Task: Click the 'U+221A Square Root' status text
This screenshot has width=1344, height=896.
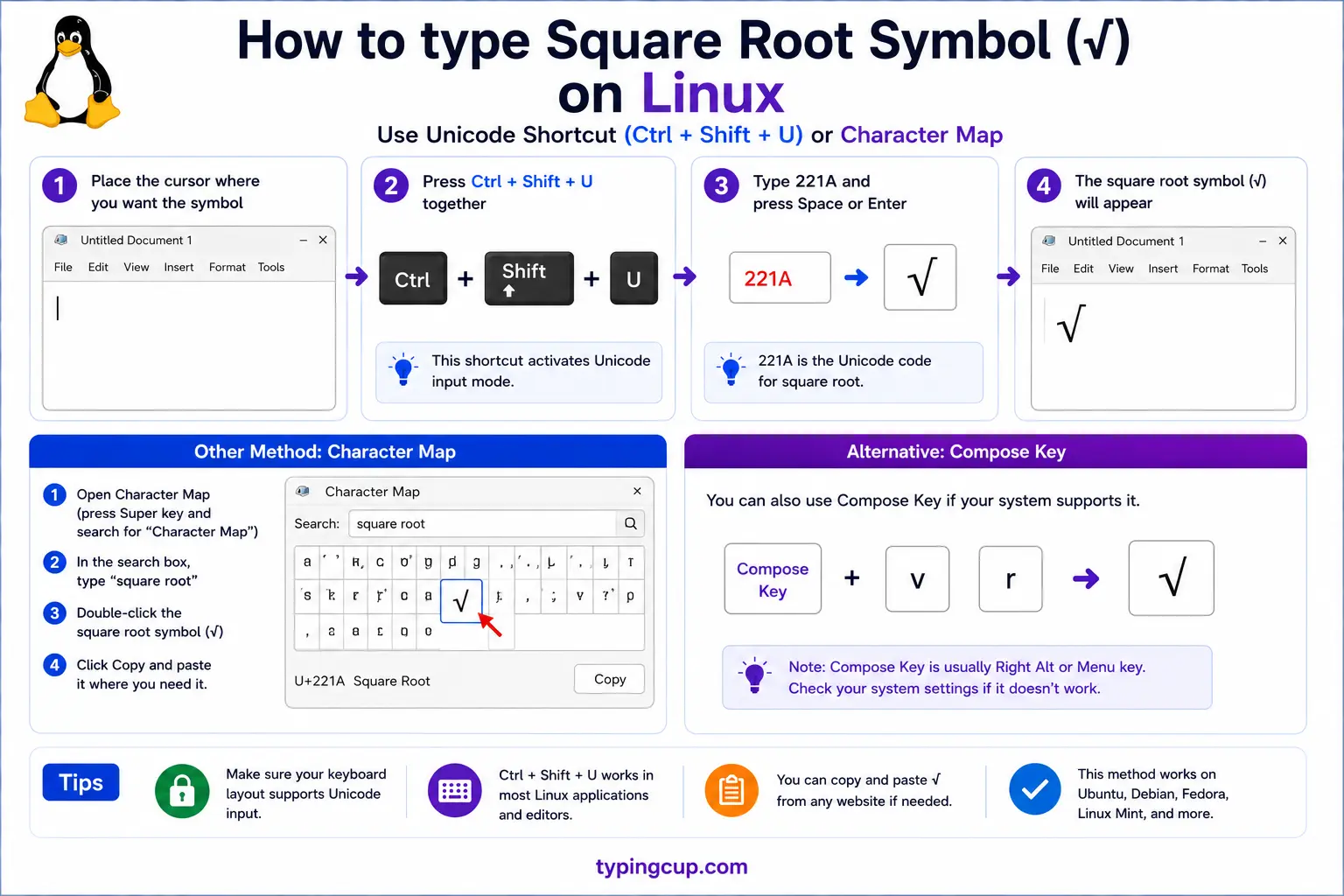Action: 362,681
